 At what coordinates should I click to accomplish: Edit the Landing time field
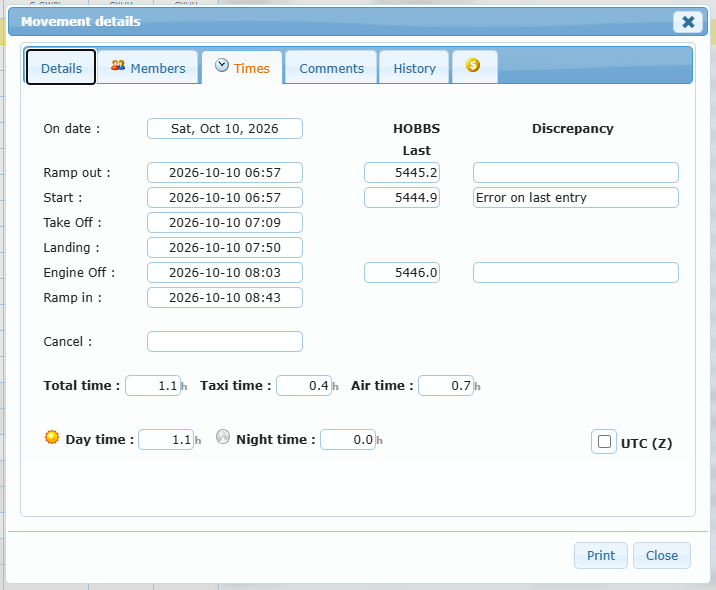coord(225,248)
